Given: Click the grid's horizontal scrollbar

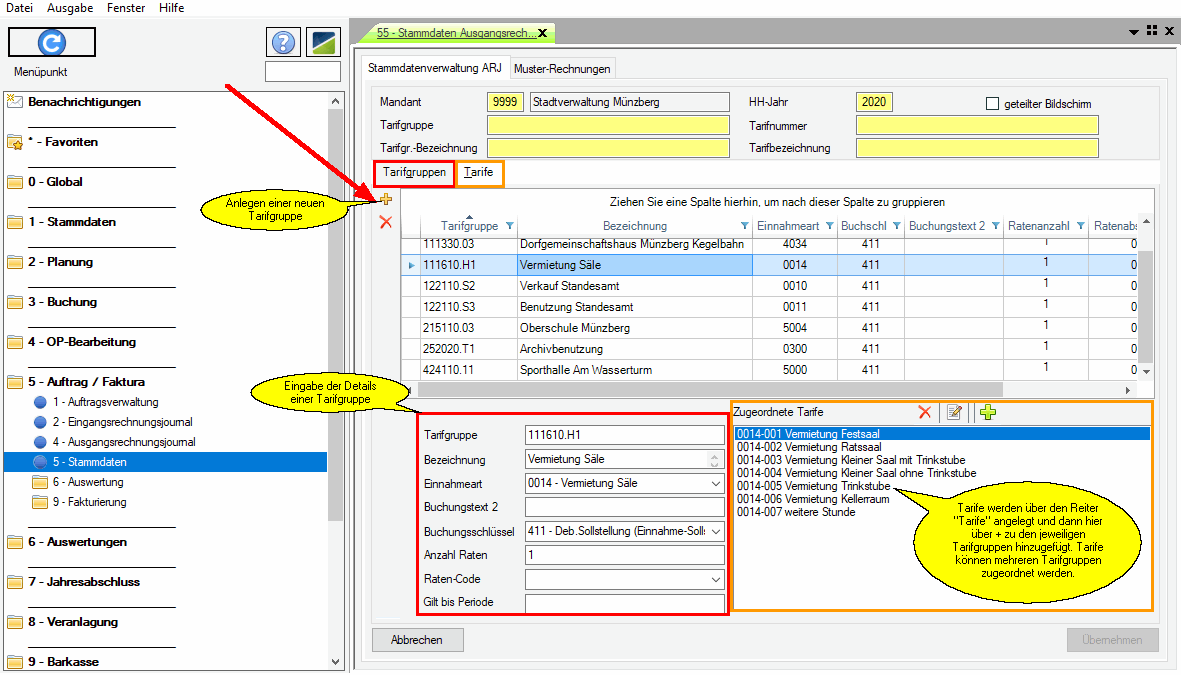Looking at the screenshot, I should (x=700, y=390).
